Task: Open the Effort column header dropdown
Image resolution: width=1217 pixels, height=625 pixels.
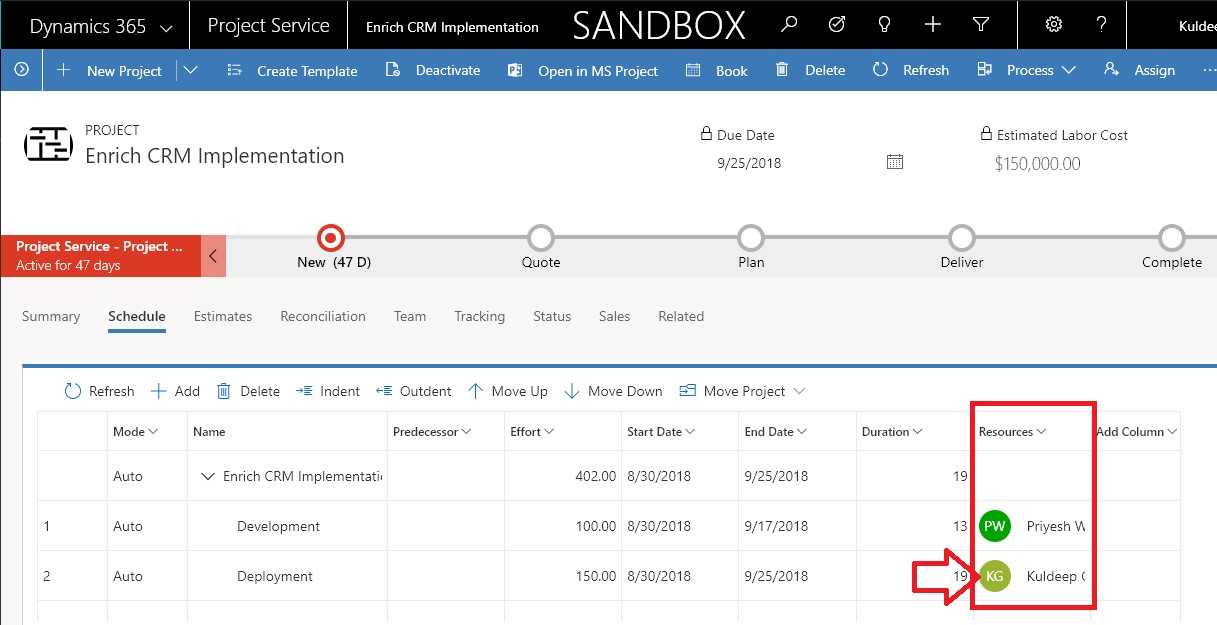Action: 548,432
